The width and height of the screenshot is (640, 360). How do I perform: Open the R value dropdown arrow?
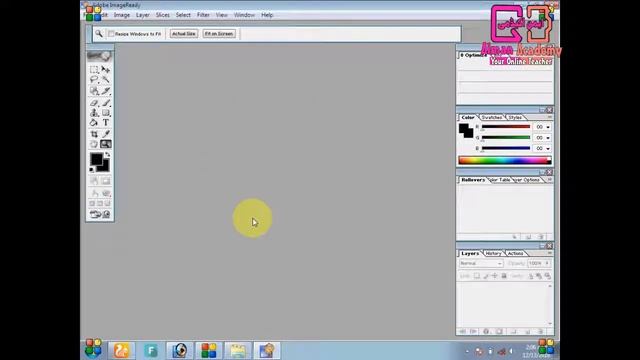(x=548, y=127)
